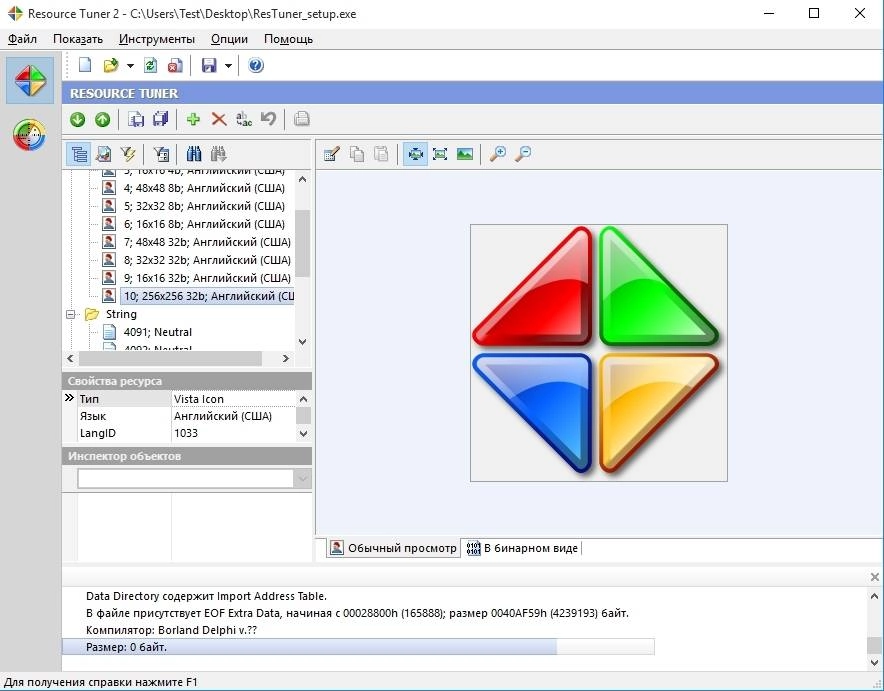Toggle the landscape picture background icon
The height and width of the screenshot is (691, 884).
click(x=465, y=154)
